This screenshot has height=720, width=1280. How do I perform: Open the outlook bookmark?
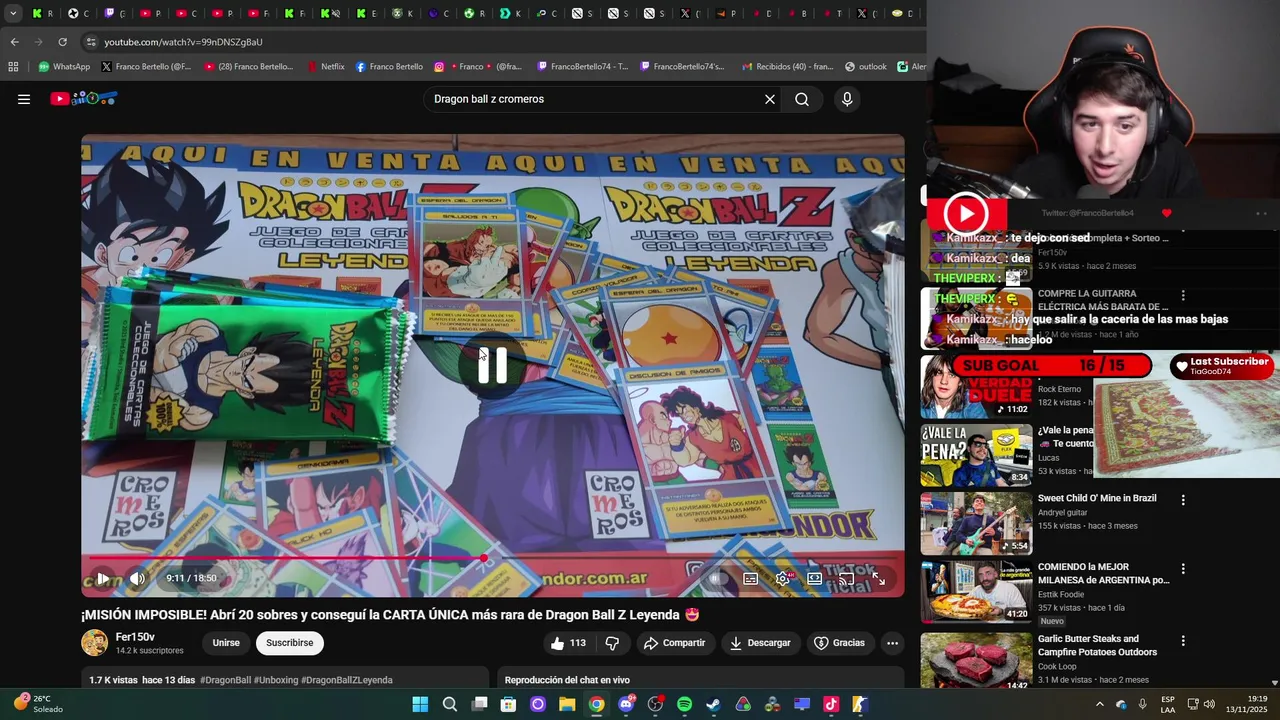tap(866, 67)
